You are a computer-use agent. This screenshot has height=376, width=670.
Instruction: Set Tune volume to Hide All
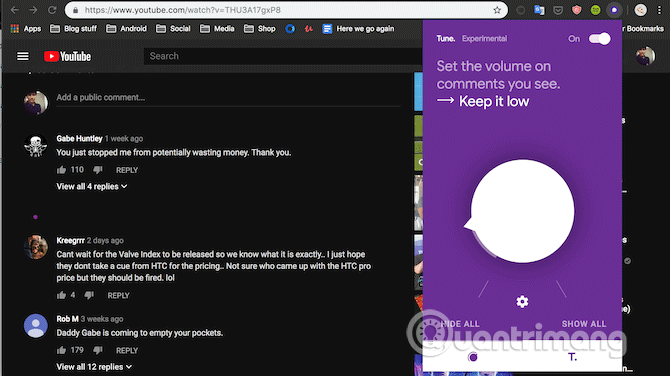pos(460,324)
